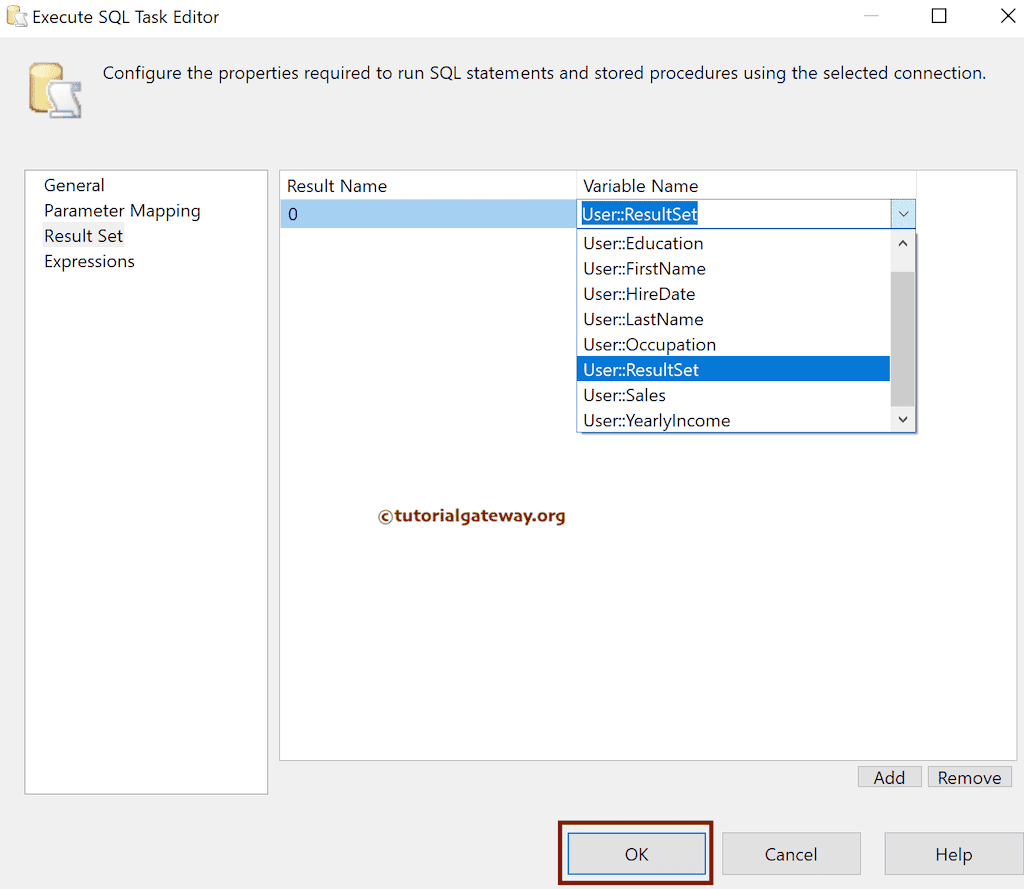Screen dimensions: 1024x889
Task: Open the Variable Name dropdown arrow
Action: [x=903, y=214]
